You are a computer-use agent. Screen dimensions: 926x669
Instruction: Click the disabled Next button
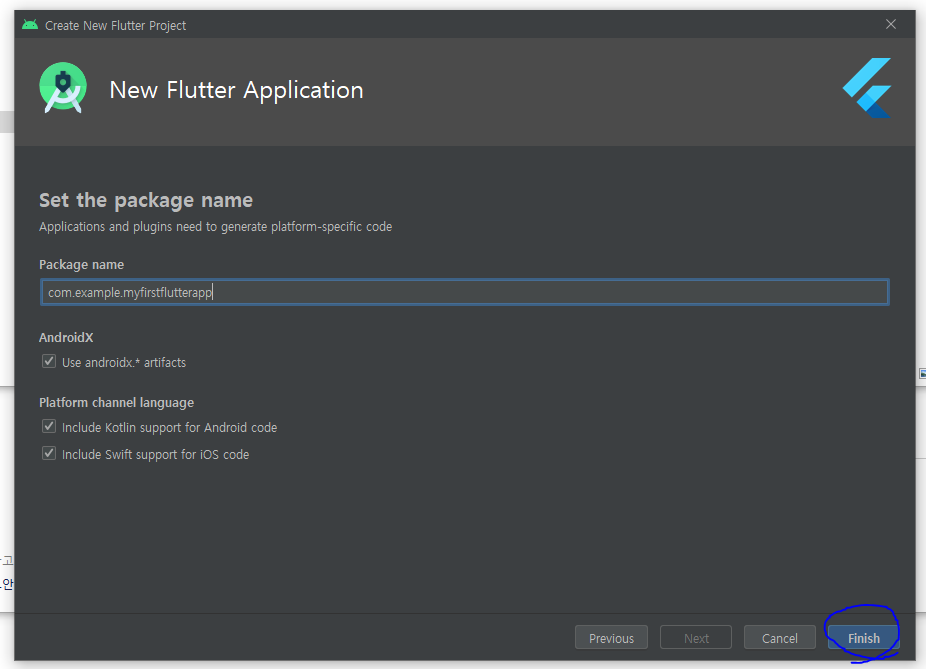696,638
